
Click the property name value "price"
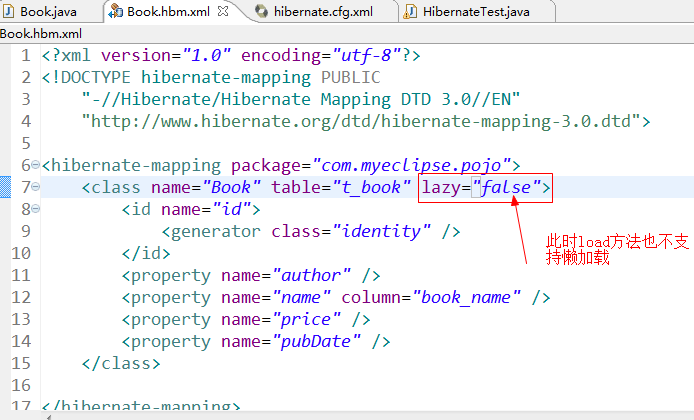pos(306,320)
